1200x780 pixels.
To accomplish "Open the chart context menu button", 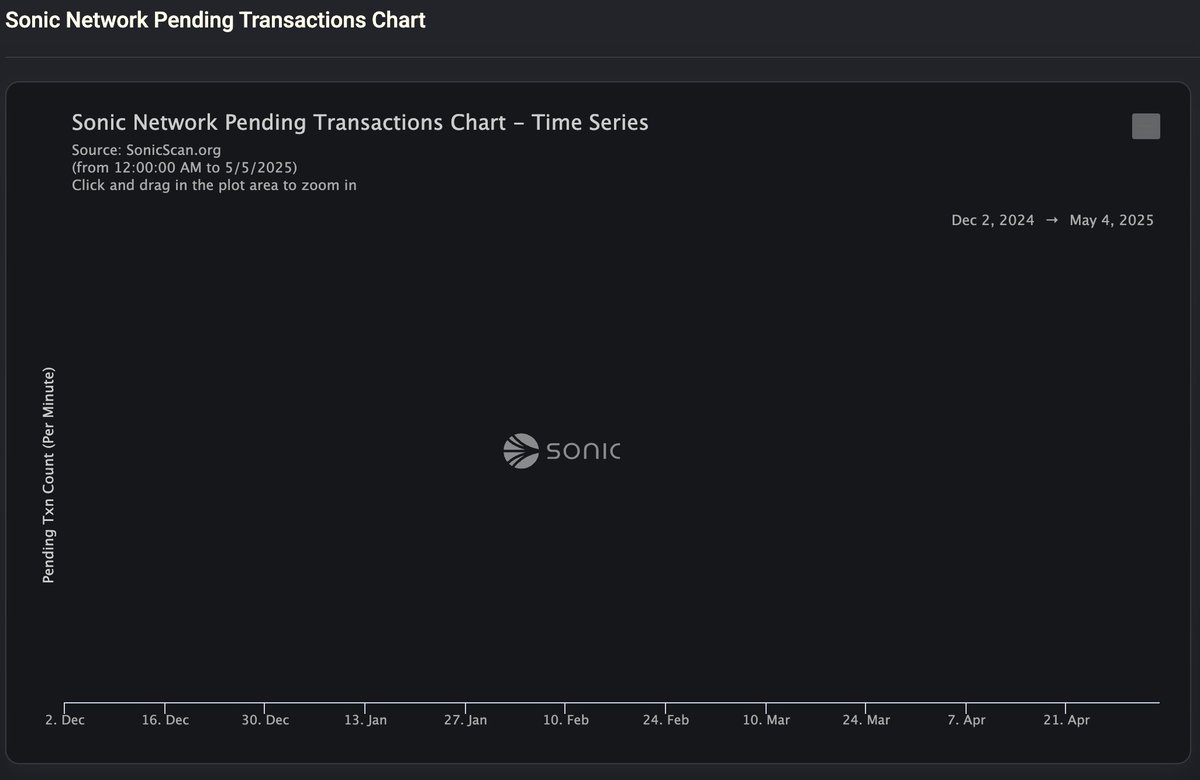I will 1146,126.
